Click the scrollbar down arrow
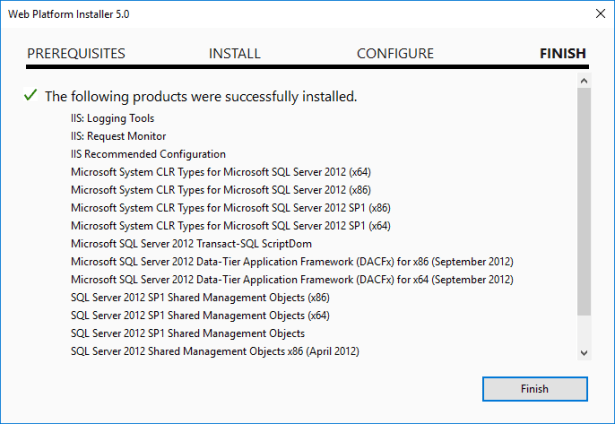 click(x=584, y=353)
